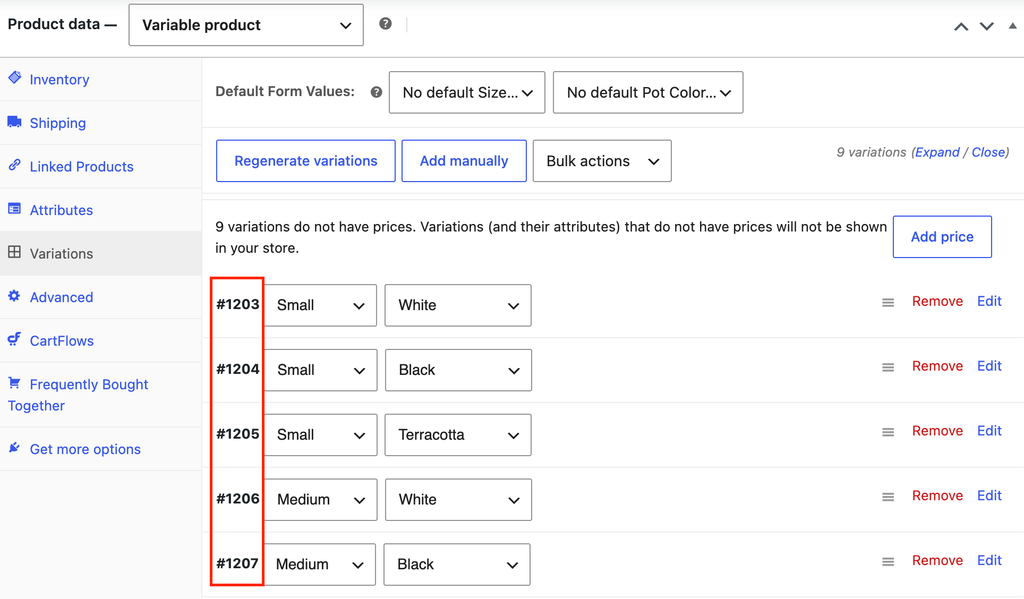The height and width of the screenshot is (599, 1024).
Task: Edit variation #1203
Action: [989, 301]
